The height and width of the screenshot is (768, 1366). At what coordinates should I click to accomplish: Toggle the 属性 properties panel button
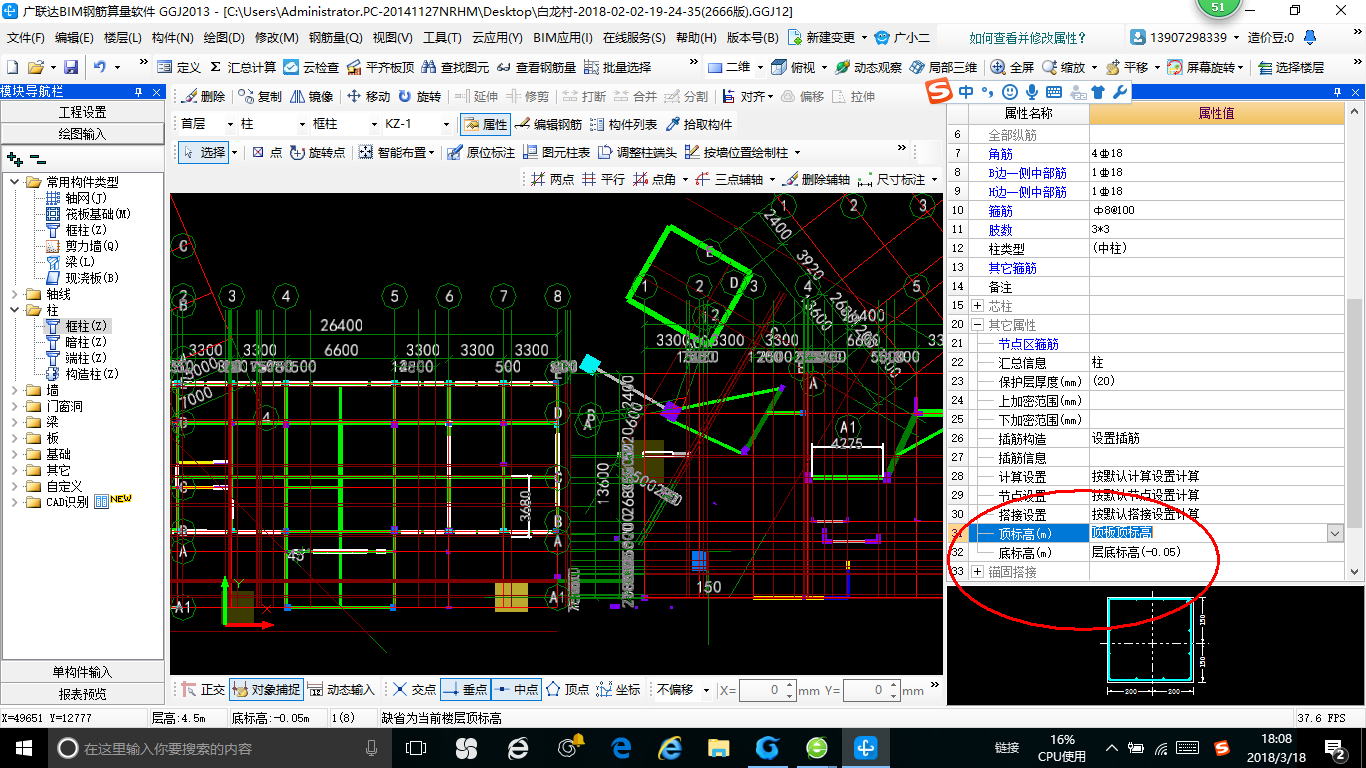[x=486, y=125]
